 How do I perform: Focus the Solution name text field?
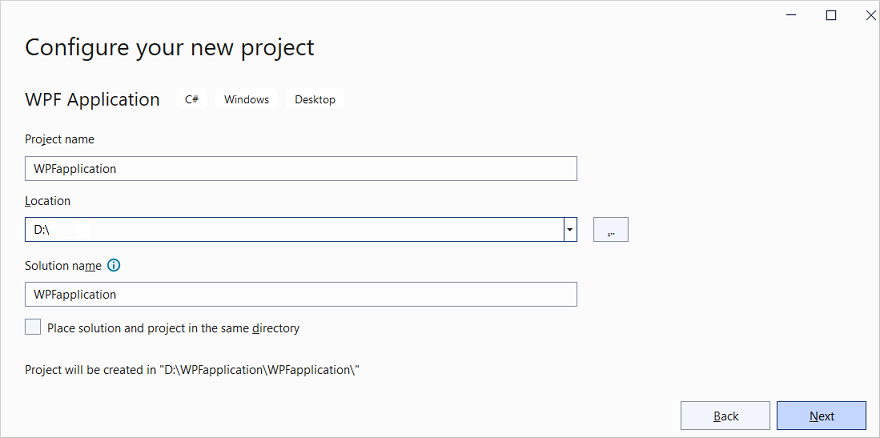(300, 294)
